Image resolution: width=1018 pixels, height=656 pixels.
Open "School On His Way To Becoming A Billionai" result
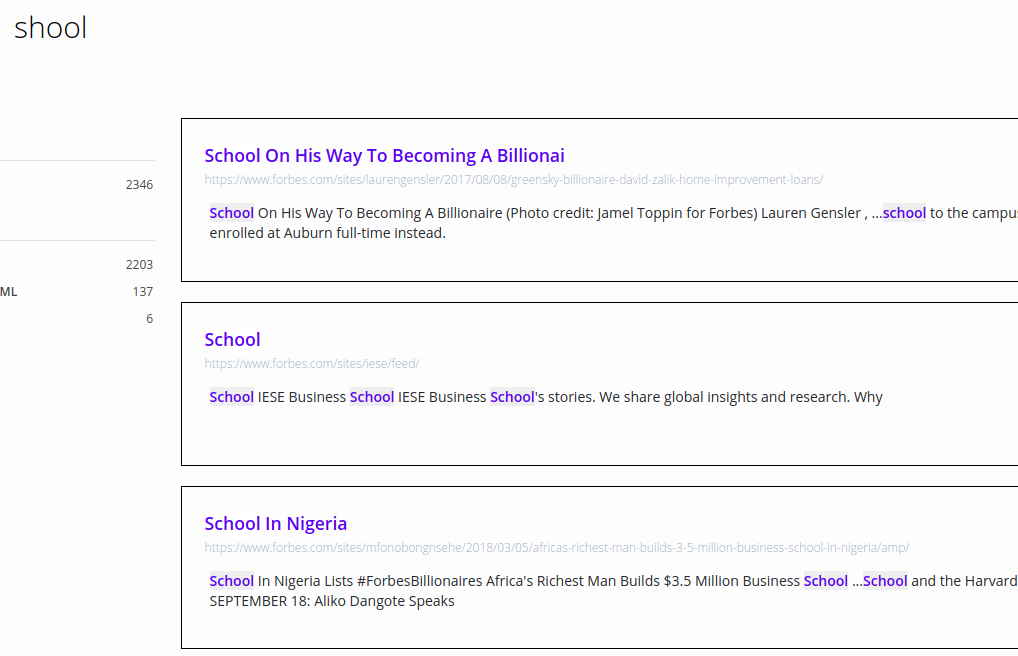click(x=384, y=155)
